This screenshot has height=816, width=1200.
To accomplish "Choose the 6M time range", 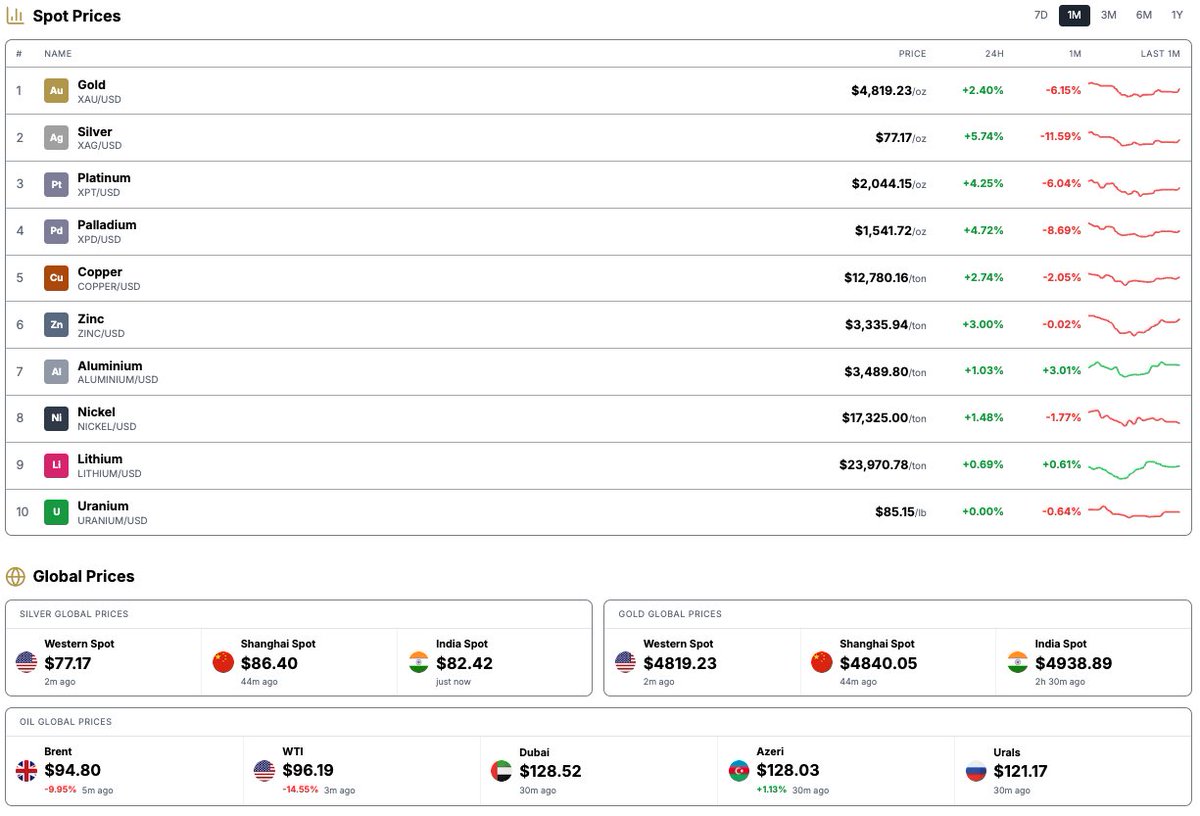I will [x=1144, y=15].
